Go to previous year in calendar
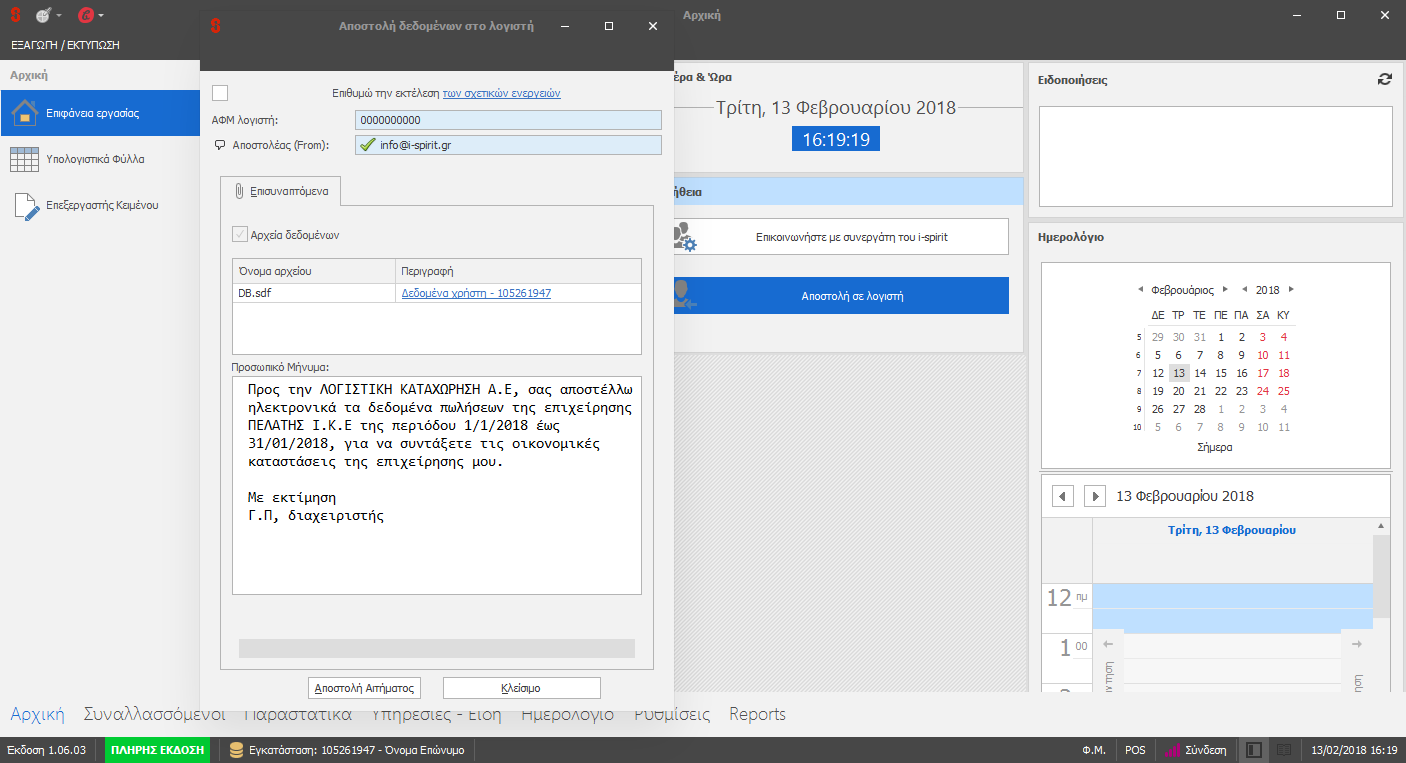The width and height of the screenshot is (1406, 763). click(1244, 290)
